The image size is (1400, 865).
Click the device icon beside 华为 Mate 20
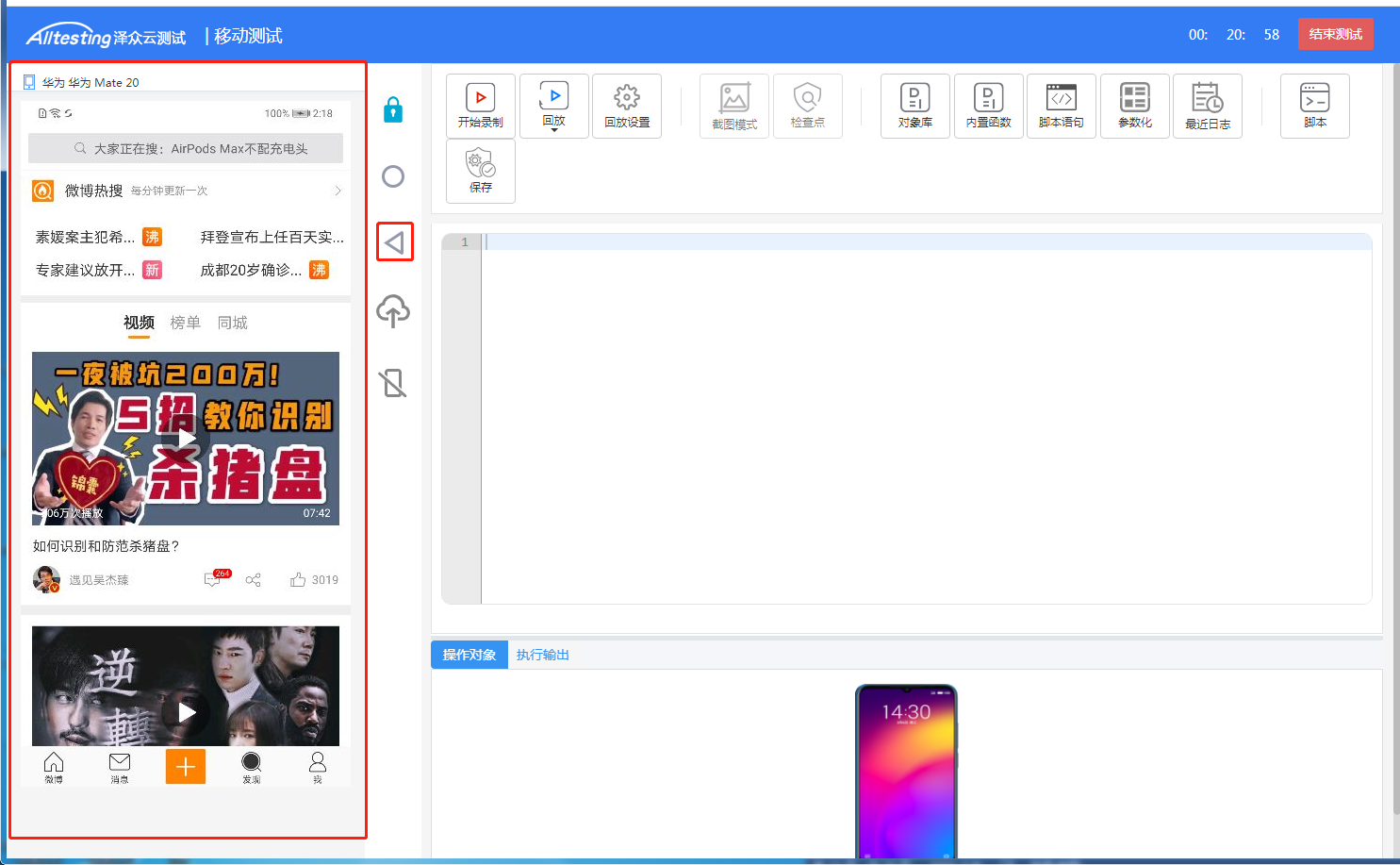coord(29,82)
